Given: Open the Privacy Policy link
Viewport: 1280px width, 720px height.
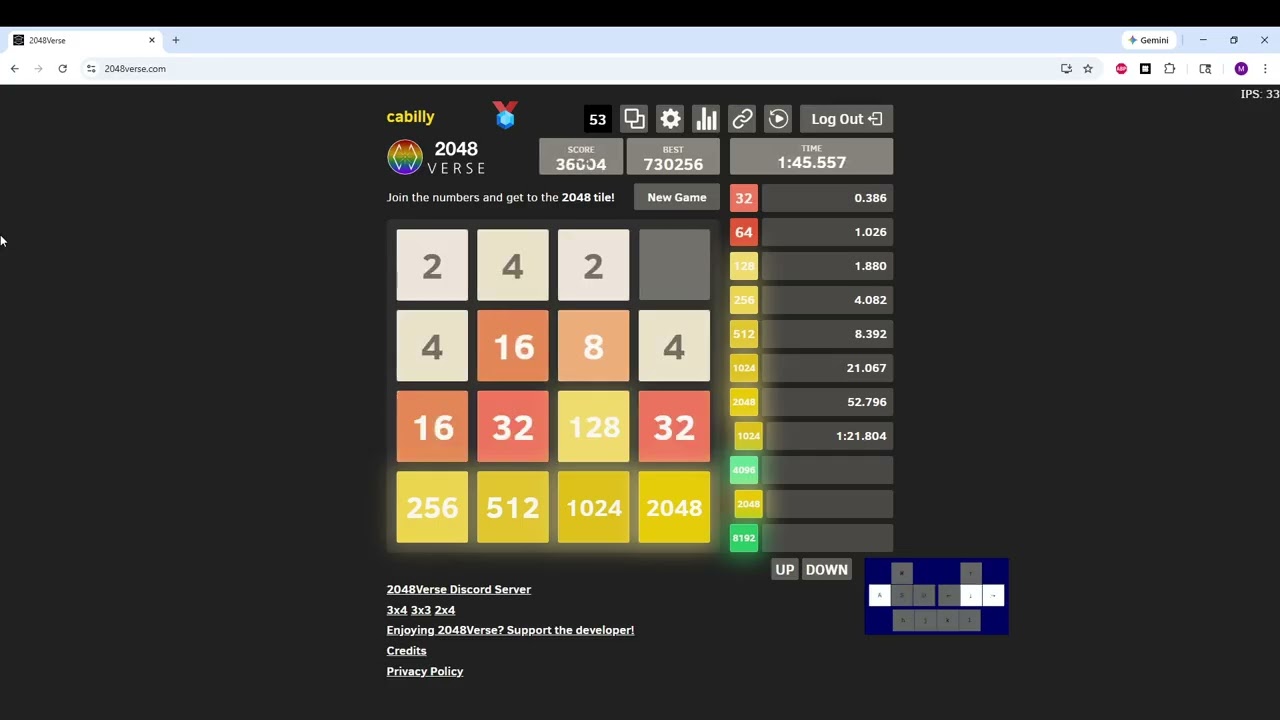Looking at the screenshot, I should point(425,671).
